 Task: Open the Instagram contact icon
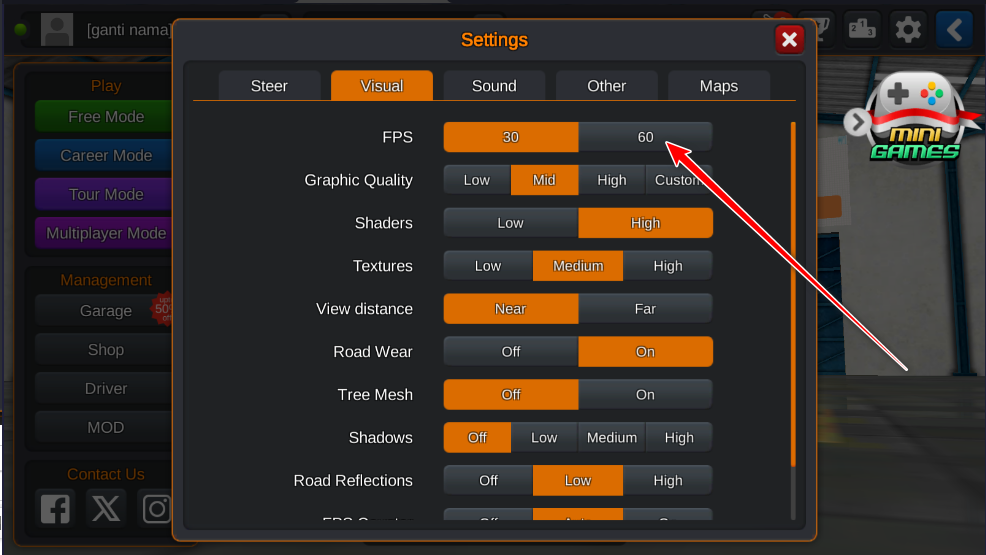(155, 508)
